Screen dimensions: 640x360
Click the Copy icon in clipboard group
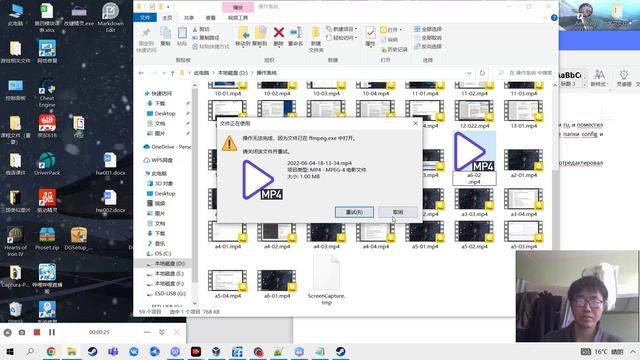tap(165, 33)
